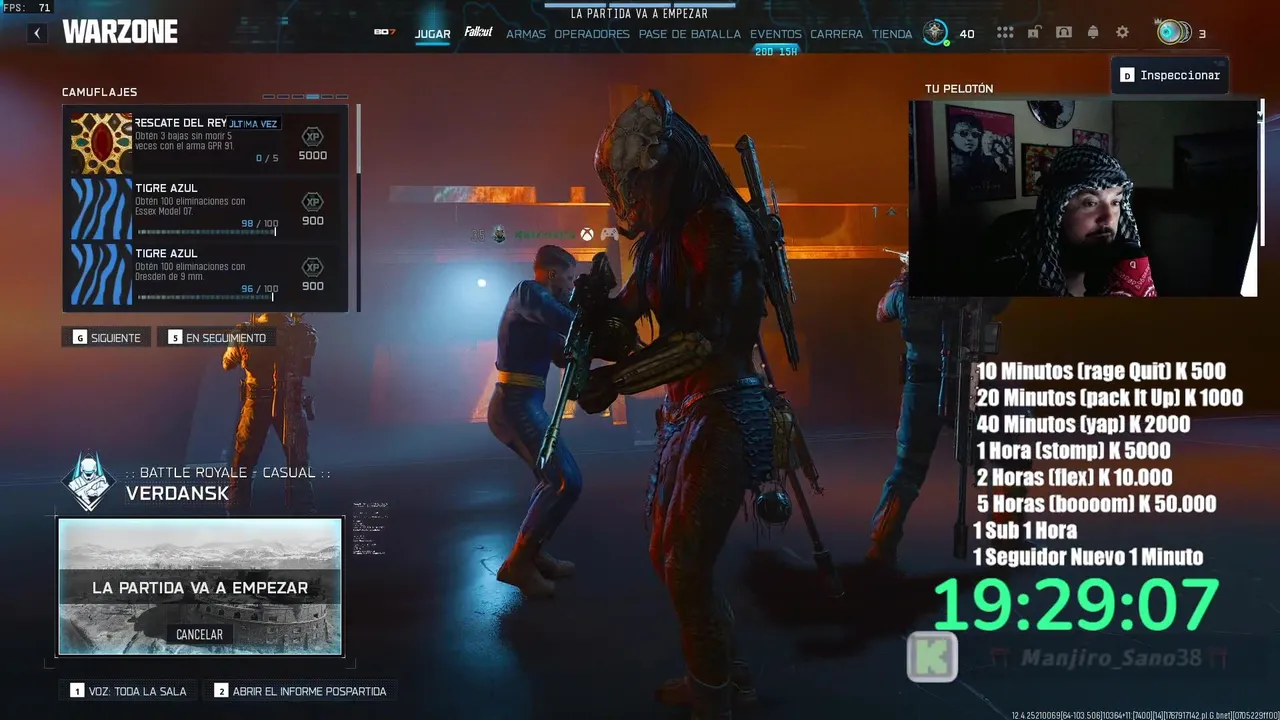Click XP icon for Dresden 9 mm challenge
This screenshot has height=720, width=1280.
click(313, 267)
